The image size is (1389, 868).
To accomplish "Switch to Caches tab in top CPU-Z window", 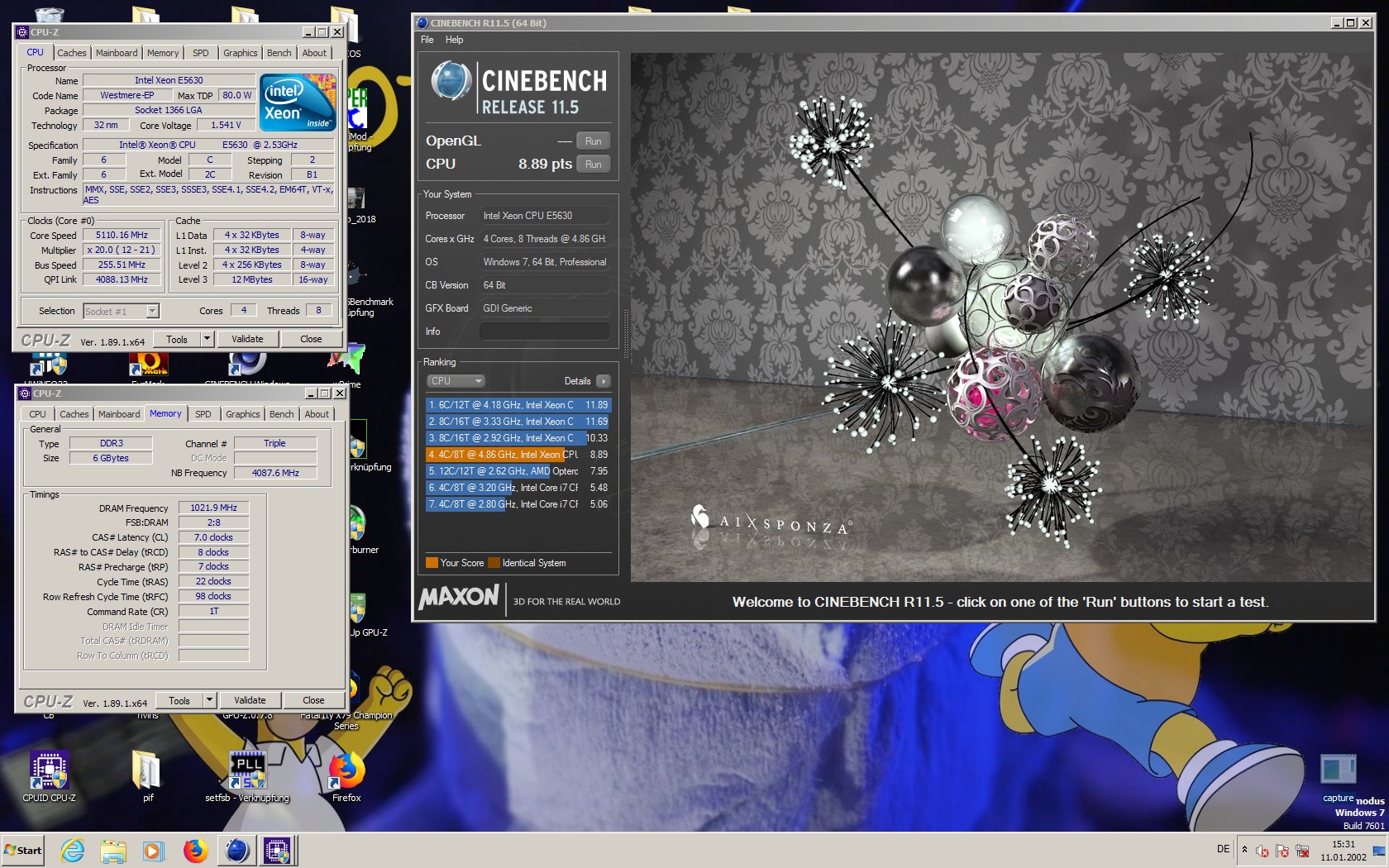I will [72, 53].
